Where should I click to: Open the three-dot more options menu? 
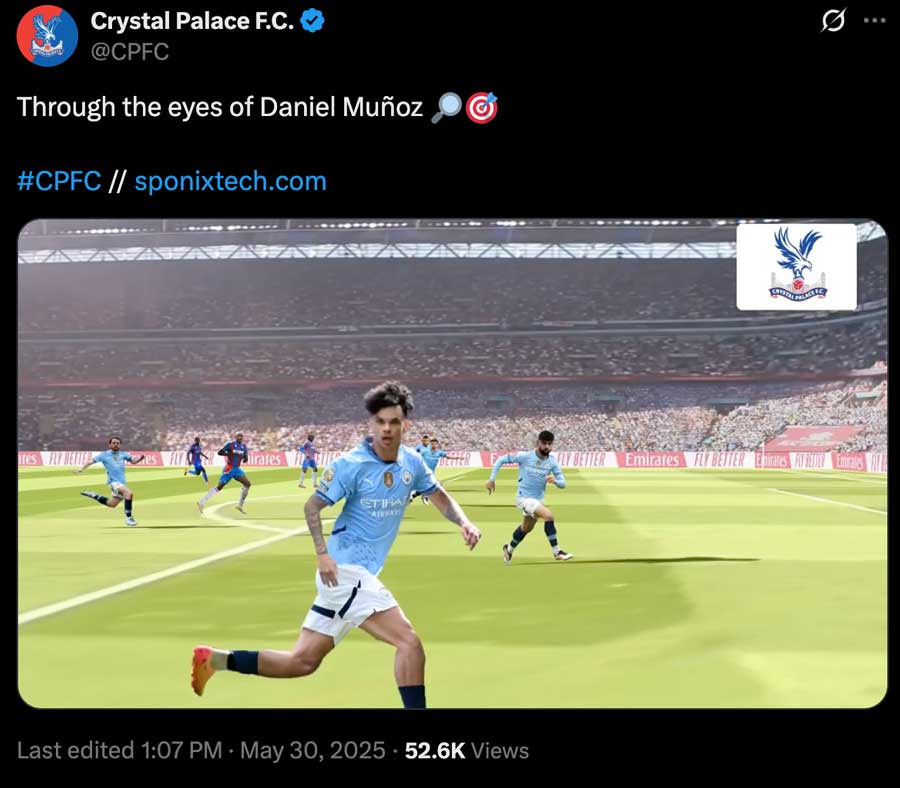coord(874,21)
